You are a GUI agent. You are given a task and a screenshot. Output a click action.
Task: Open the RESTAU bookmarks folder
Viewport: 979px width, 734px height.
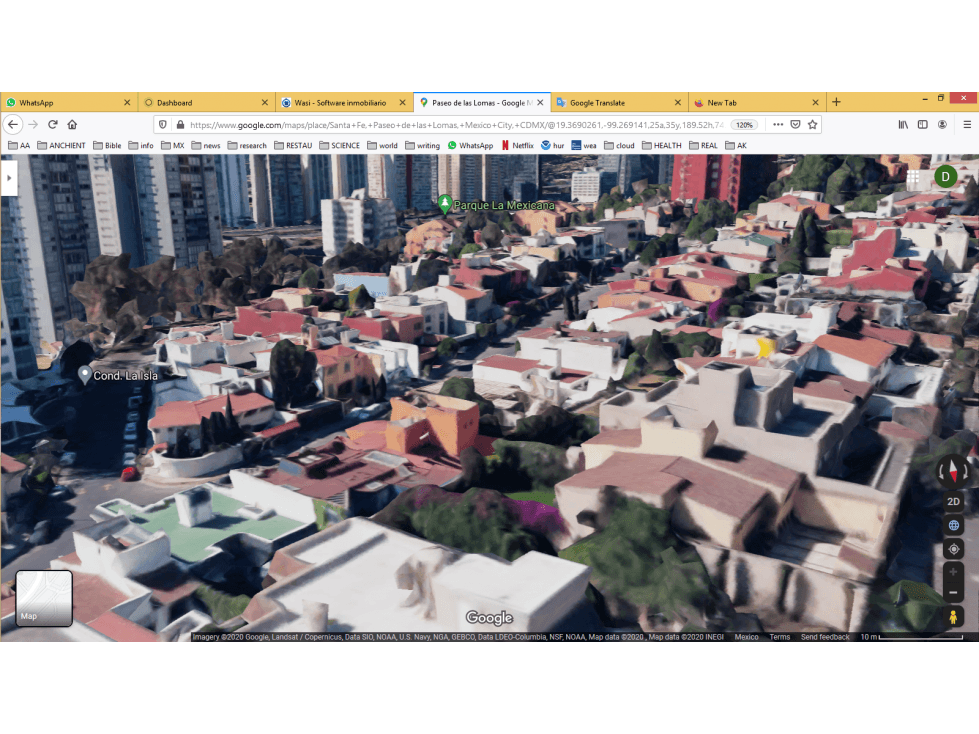[293, 145]
